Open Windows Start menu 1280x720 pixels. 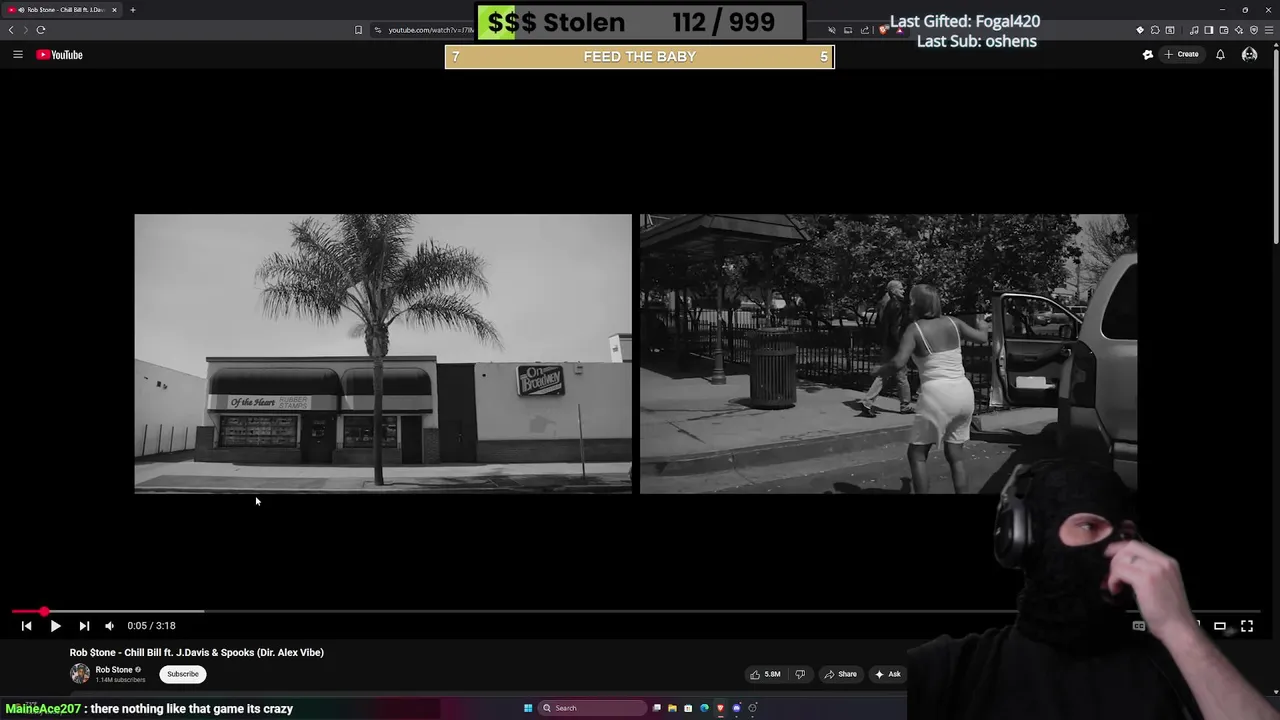pyautogui.click(x=528, y=708)
